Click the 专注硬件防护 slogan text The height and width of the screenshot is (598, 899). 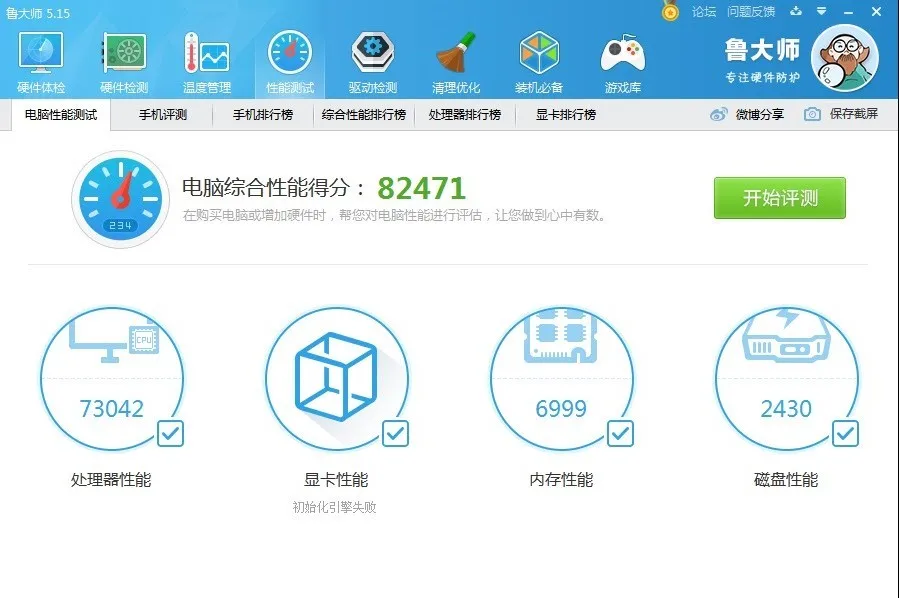(x=763, y=77)
